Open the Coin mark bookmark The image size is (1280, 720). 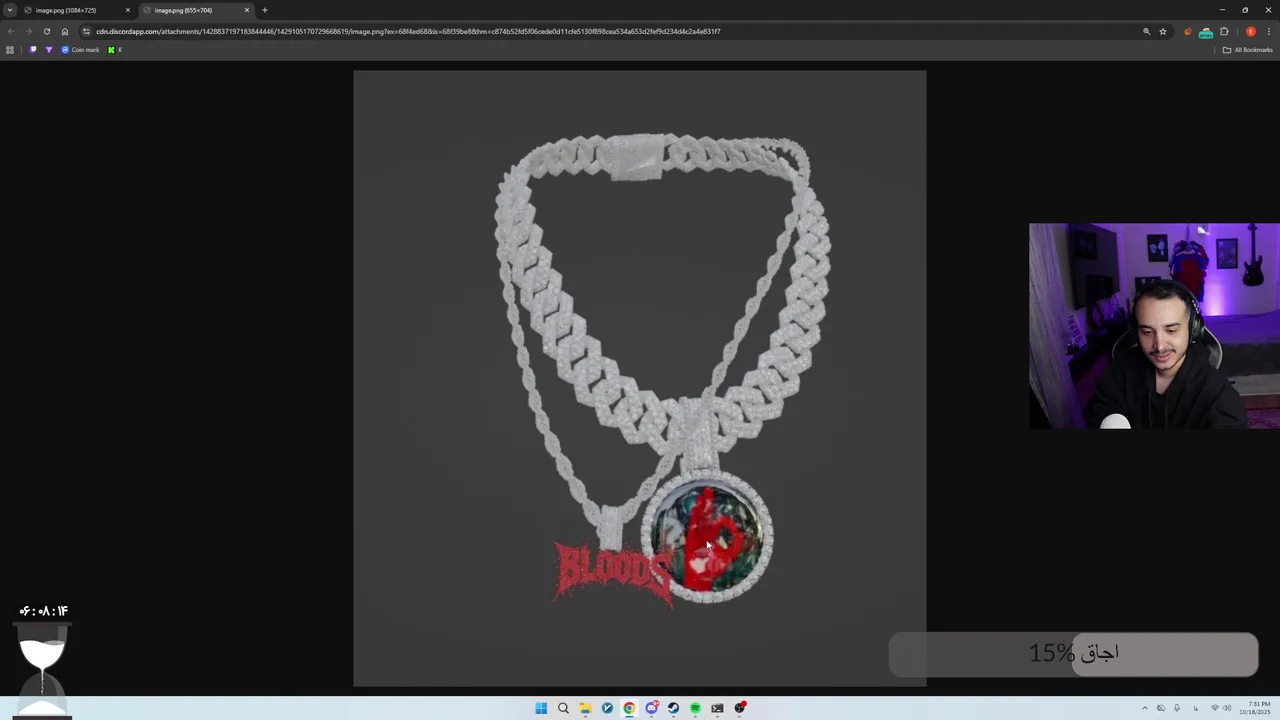point(81,50)
